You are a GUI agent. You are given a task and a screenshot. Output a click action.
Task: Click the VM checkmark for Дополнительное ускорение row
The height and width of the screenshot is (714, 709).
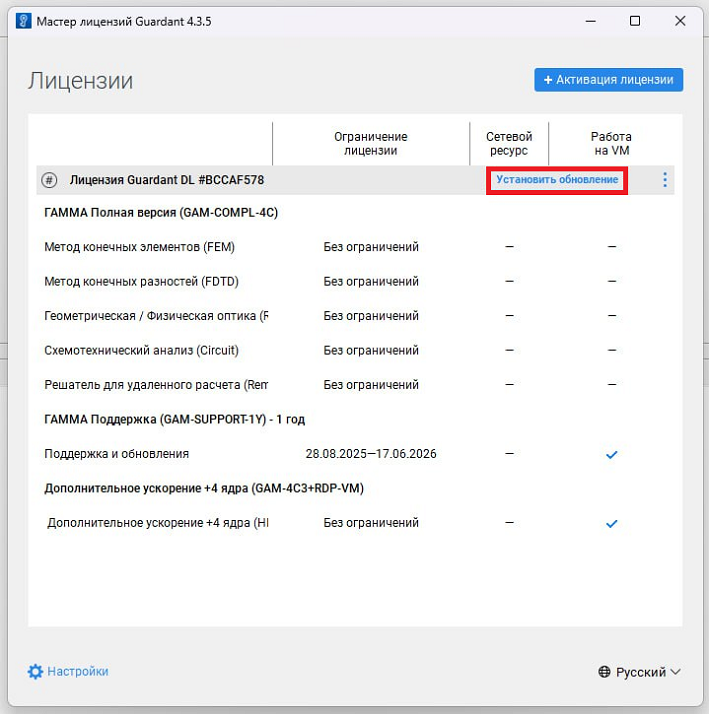click(612, 523)
